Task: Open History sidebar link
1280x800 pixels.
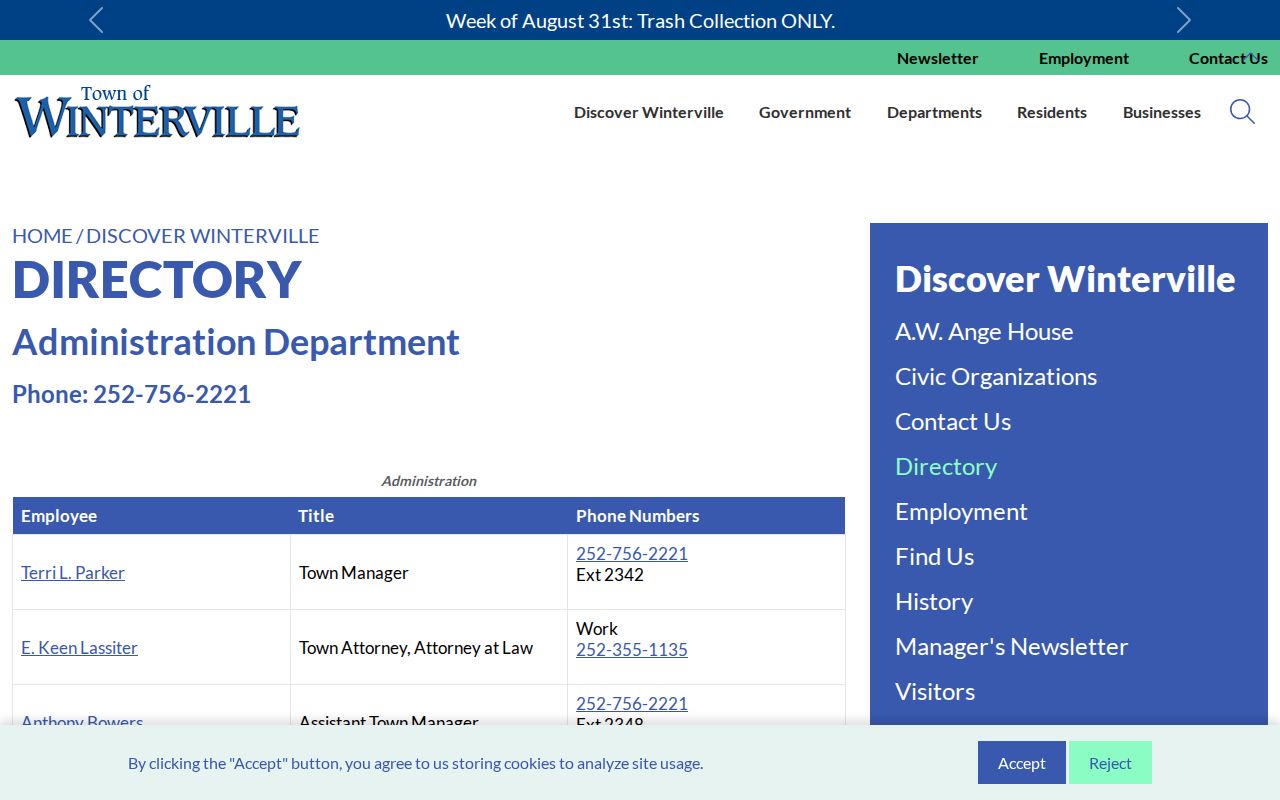Action: pos(934,602)
